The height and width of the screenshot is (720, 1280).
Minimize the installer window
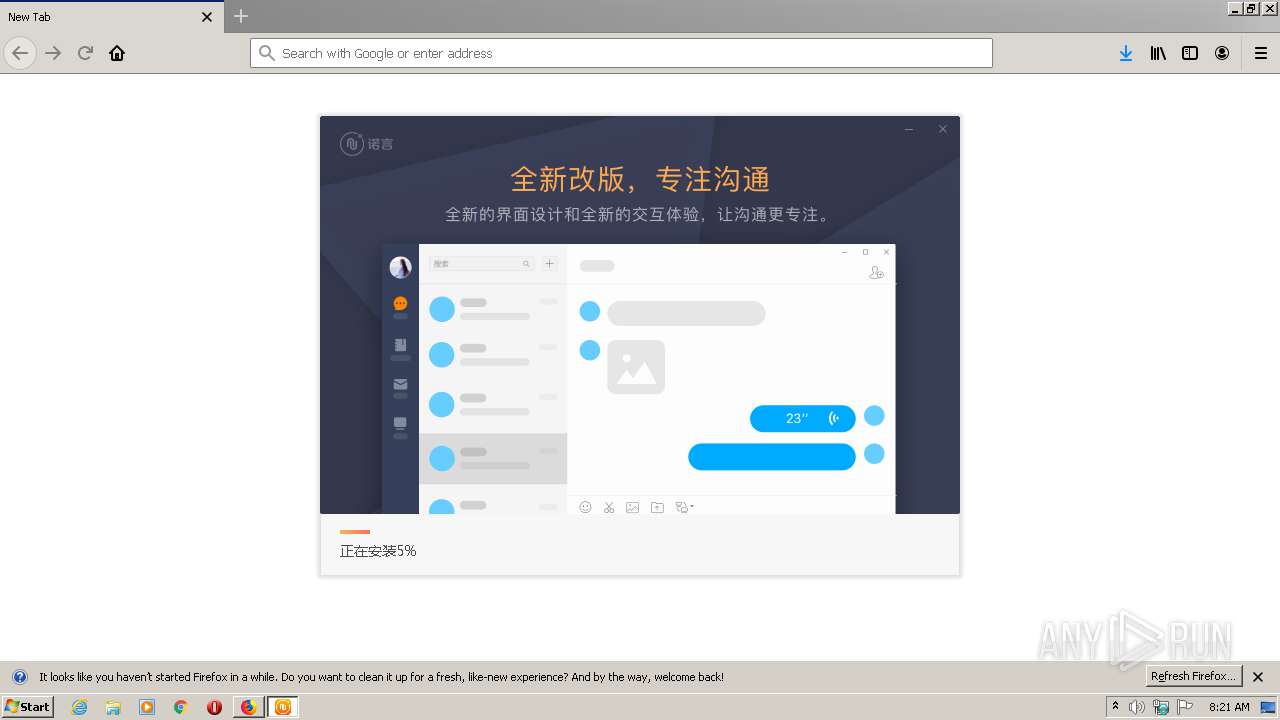(909, 129)
